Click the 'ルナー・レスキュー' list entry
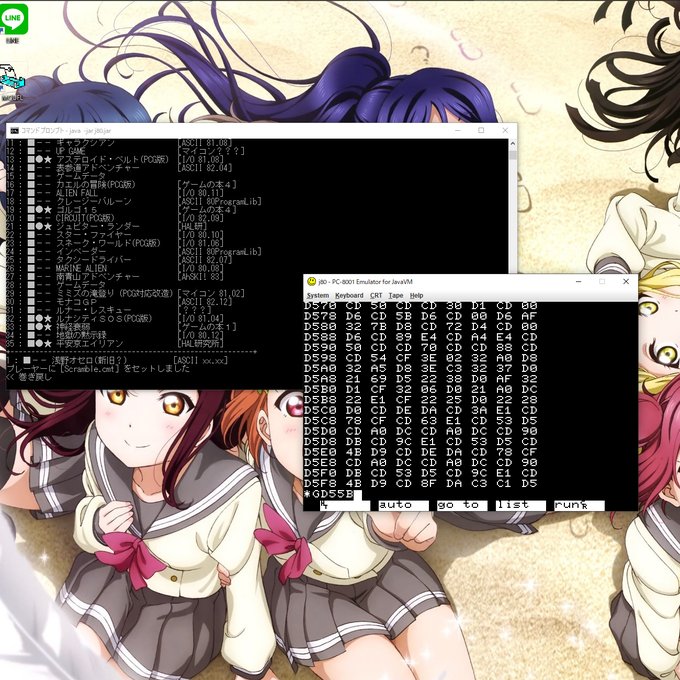Screen dimensions: 680x680 pos(94,310)
